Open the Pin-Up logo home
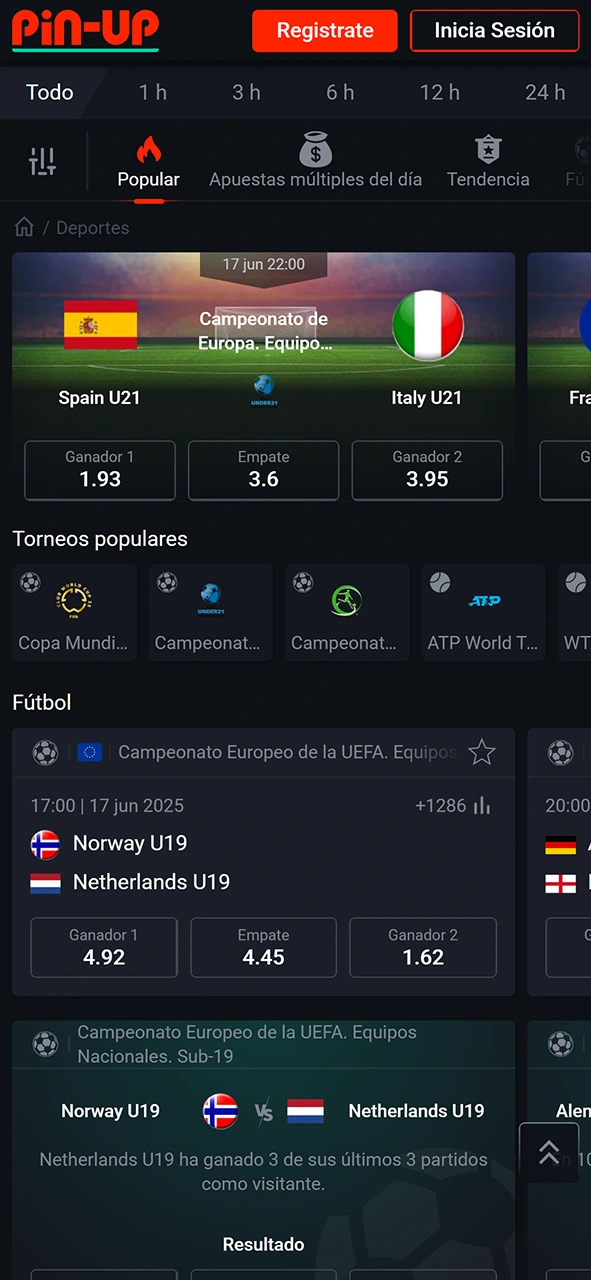The width and height of the screenshot is (591, 1280). (85, 31)
